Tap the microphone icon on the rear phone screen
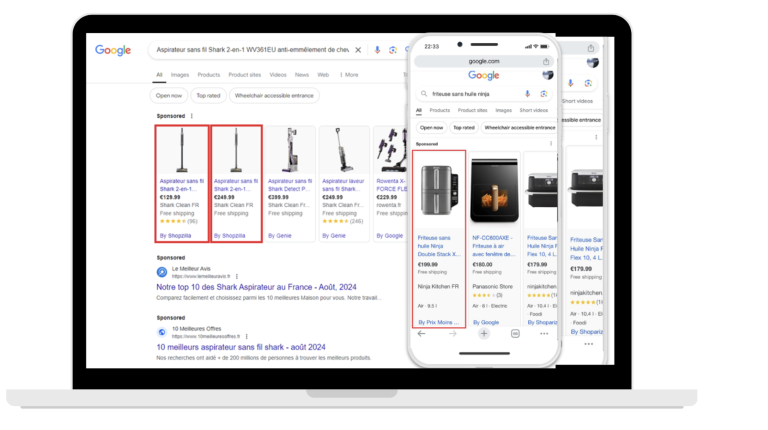The width and height of the screenshot is (768, 430). [571, 83]
